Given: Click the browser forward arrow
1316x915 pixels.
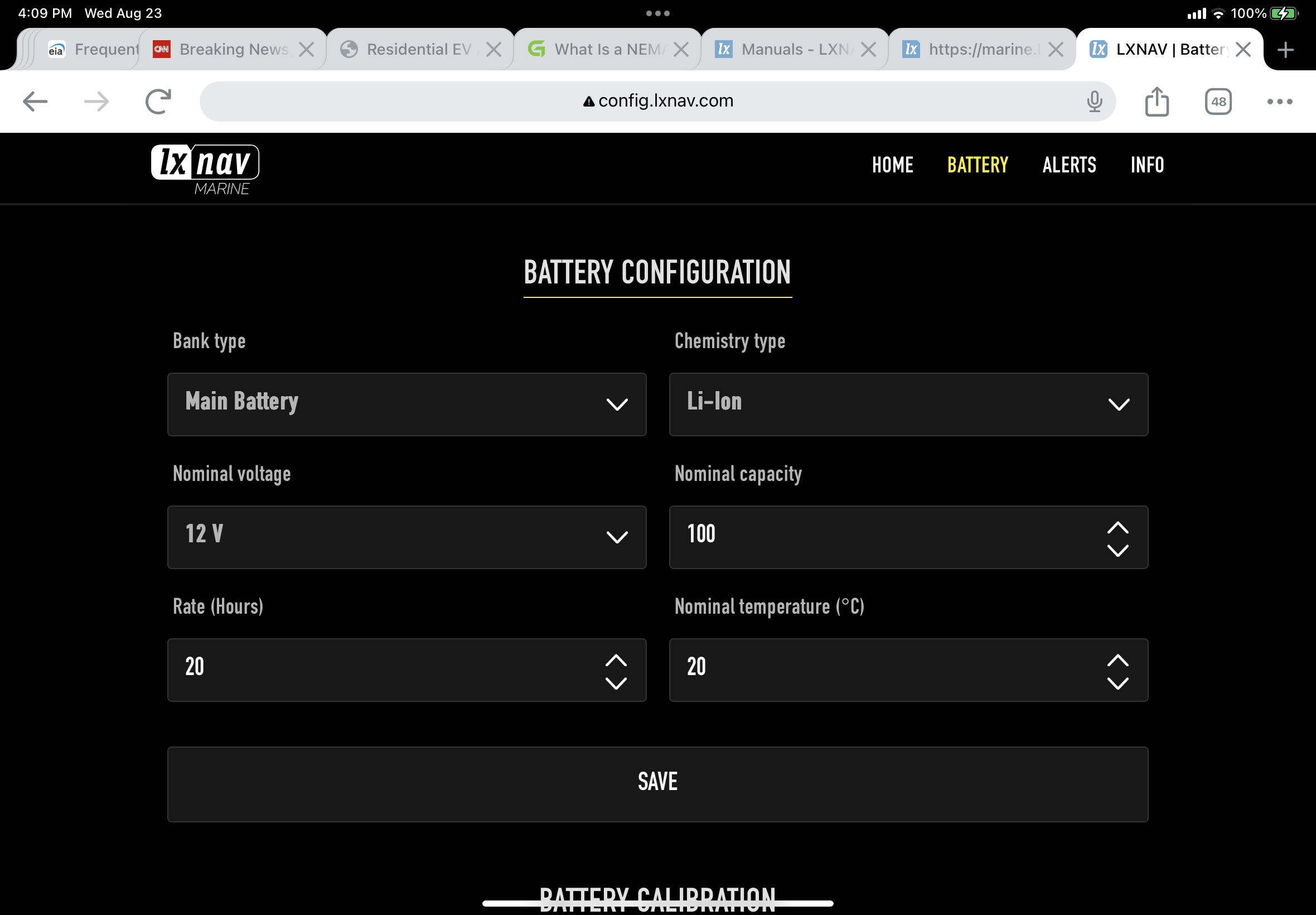Looking at the screenshot, I should 96,102.
